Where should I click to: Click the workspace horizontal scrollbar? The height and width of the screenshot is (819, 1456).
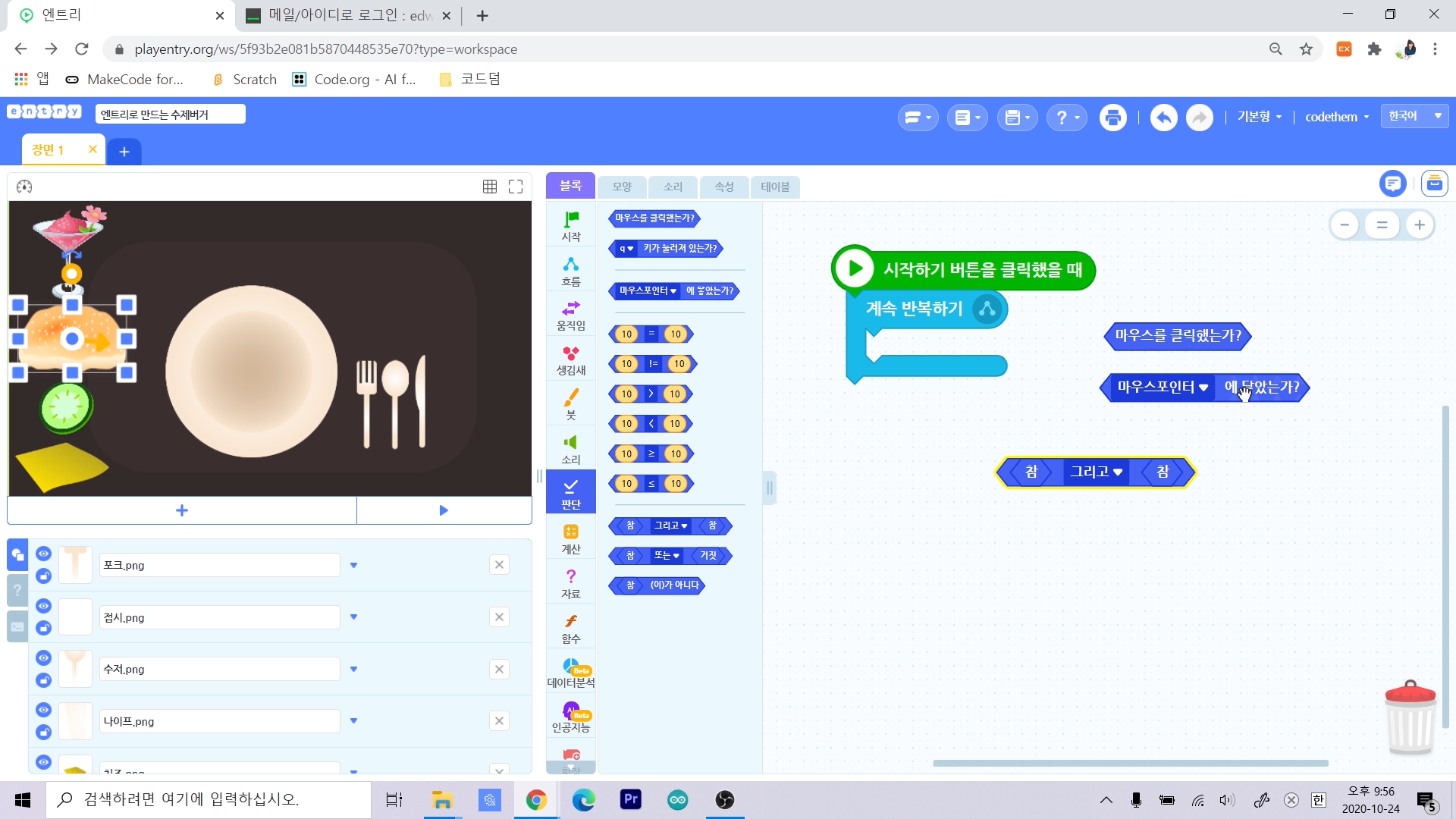(x=1130, y=763)
